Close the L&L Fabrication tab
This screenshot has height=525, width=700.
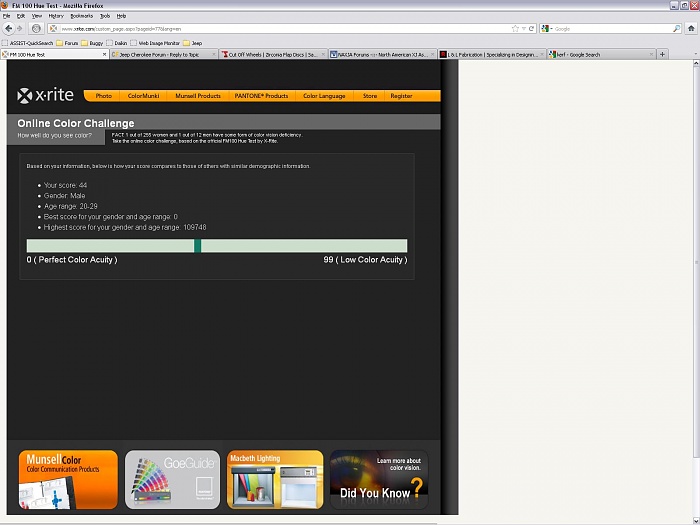point(542,54)
